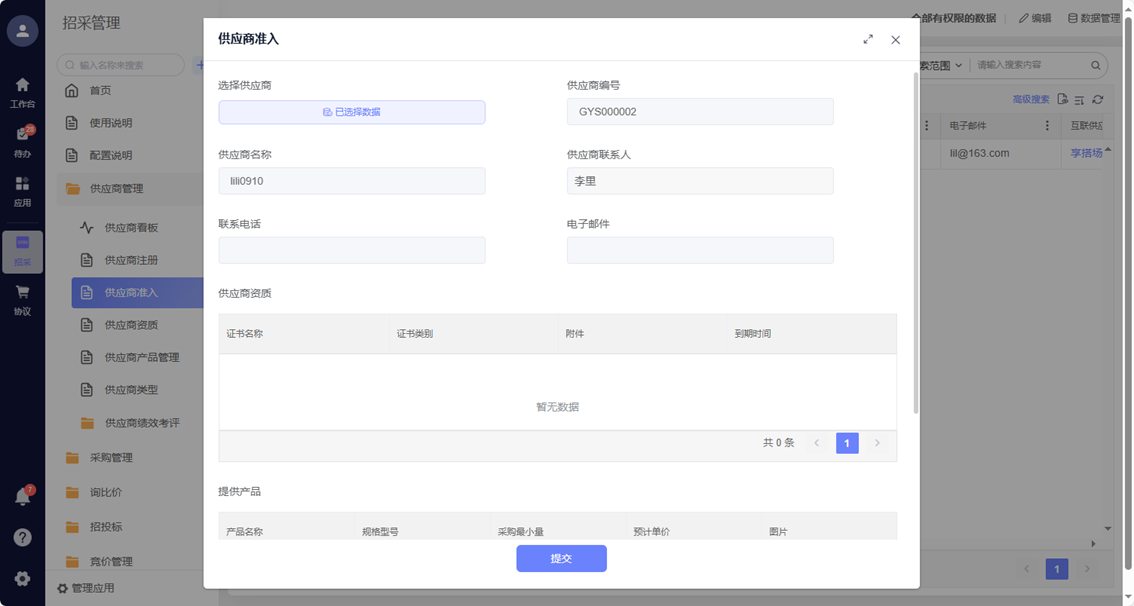Click the user avatar icon

coord(22,31)
